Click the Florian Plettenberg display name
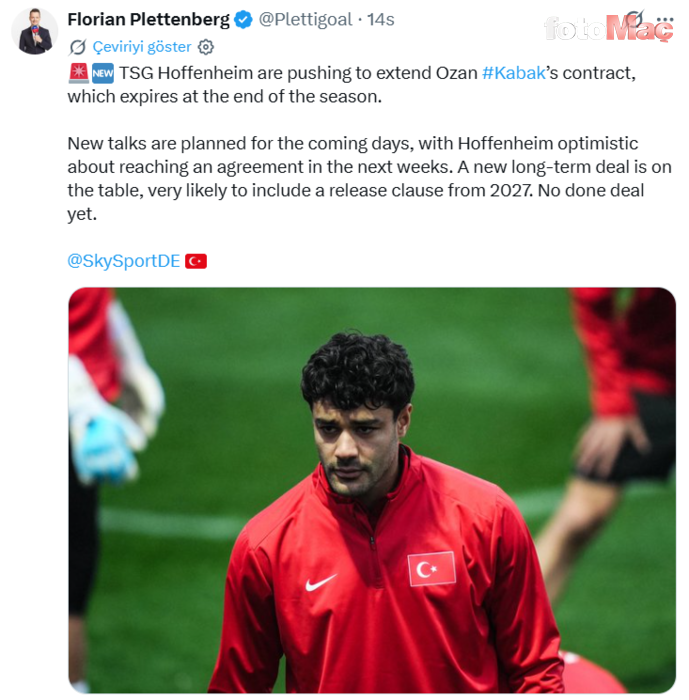This screenshot has width=689, height=700. [148, 20]
